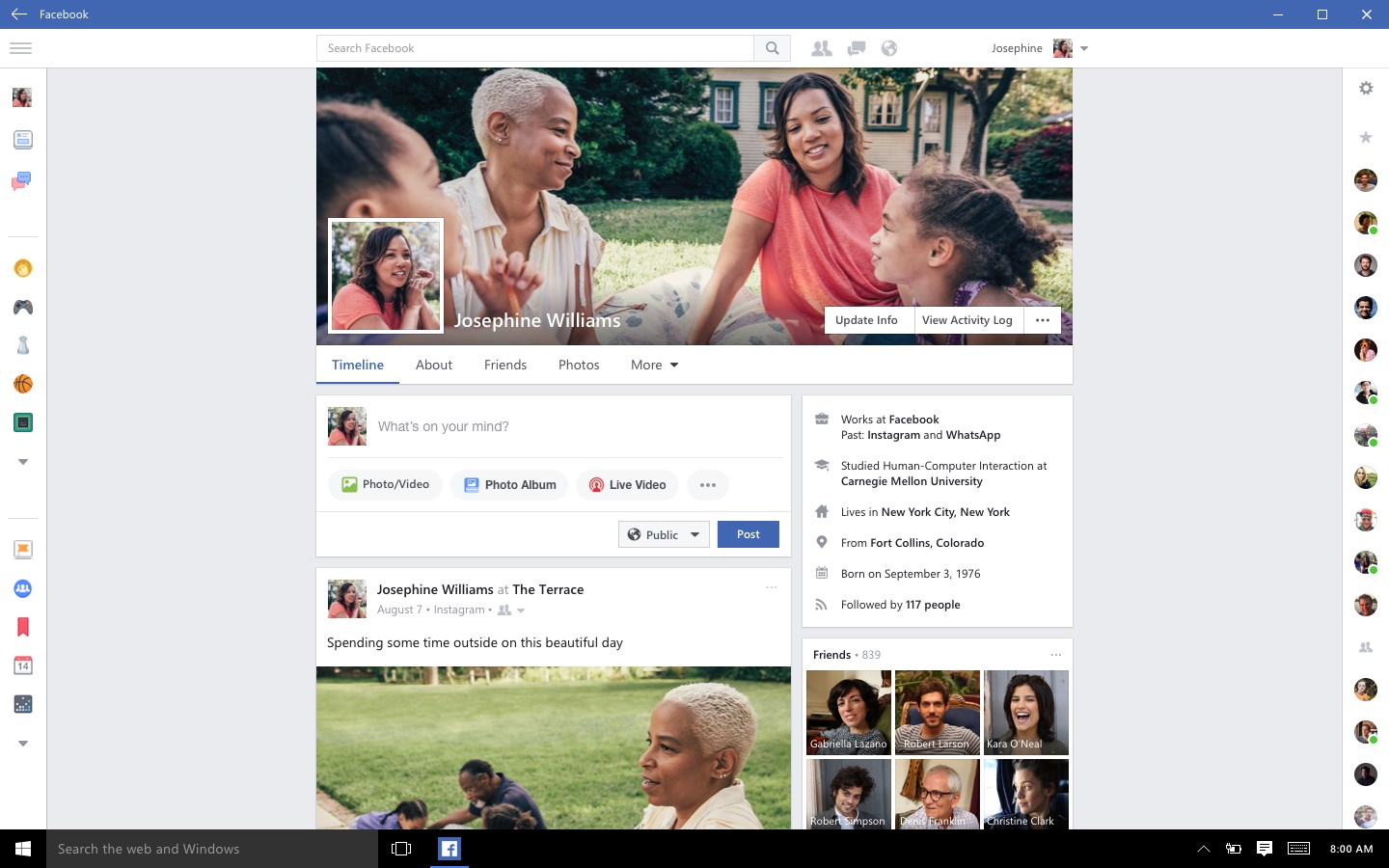Screen dimensions: 1389x868
Task: Start a Live Video
Action: point(627,485)
